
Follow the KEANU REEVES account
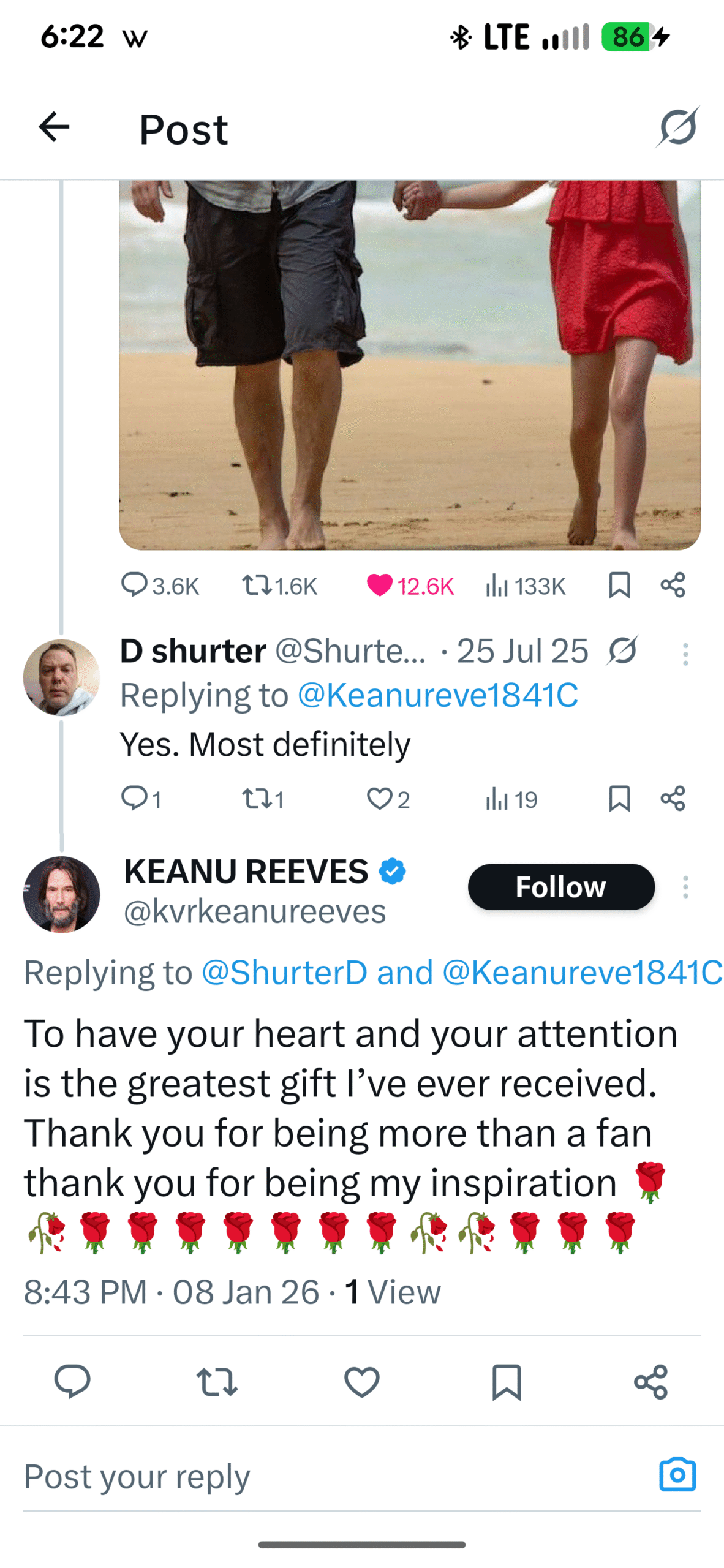click(560, 886)
